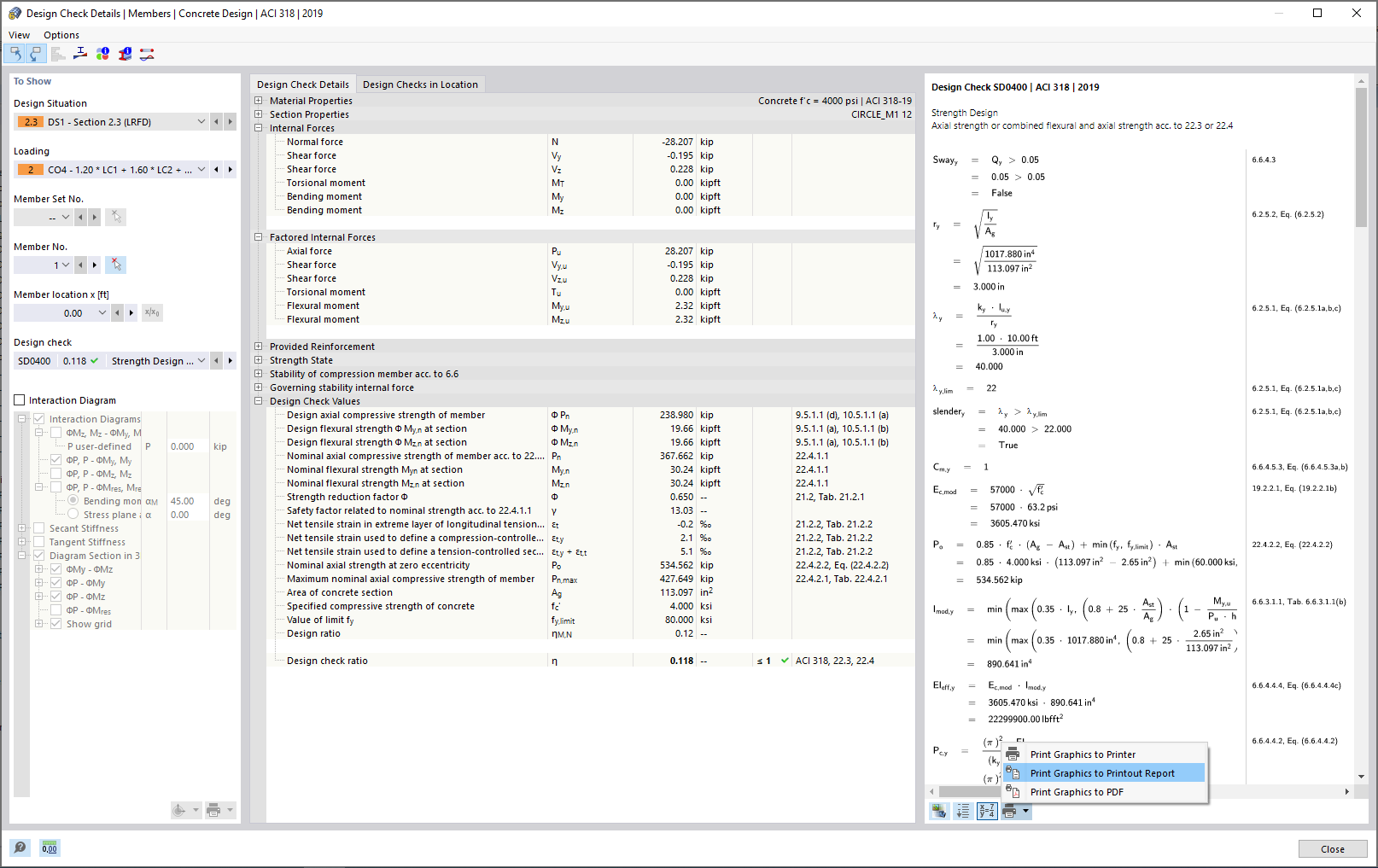This screenshot has width=1378, height=868.
Task: Switch to Design Checks in Location tab
Action: pyautogui.click(x=420, y=84)
